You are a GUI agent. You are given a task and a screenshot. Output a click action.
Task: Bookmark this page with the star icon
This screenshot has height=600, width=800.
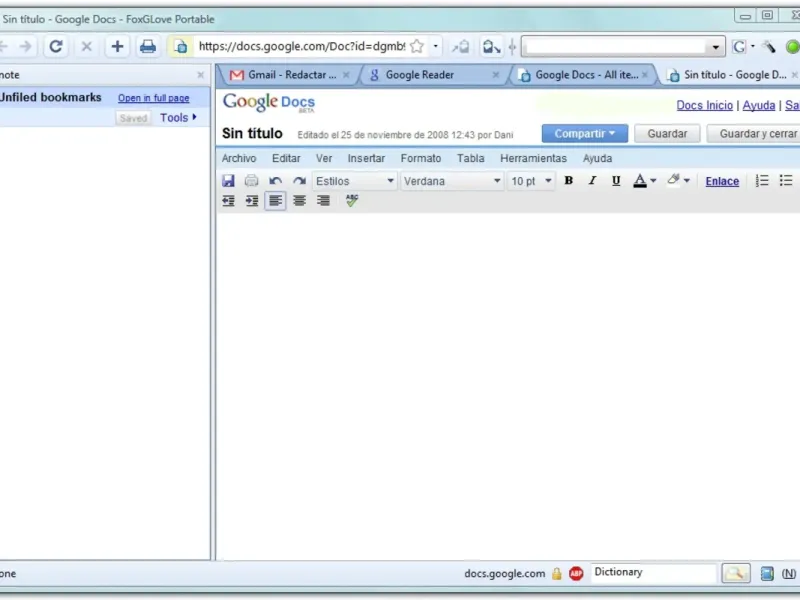(417, 46)
